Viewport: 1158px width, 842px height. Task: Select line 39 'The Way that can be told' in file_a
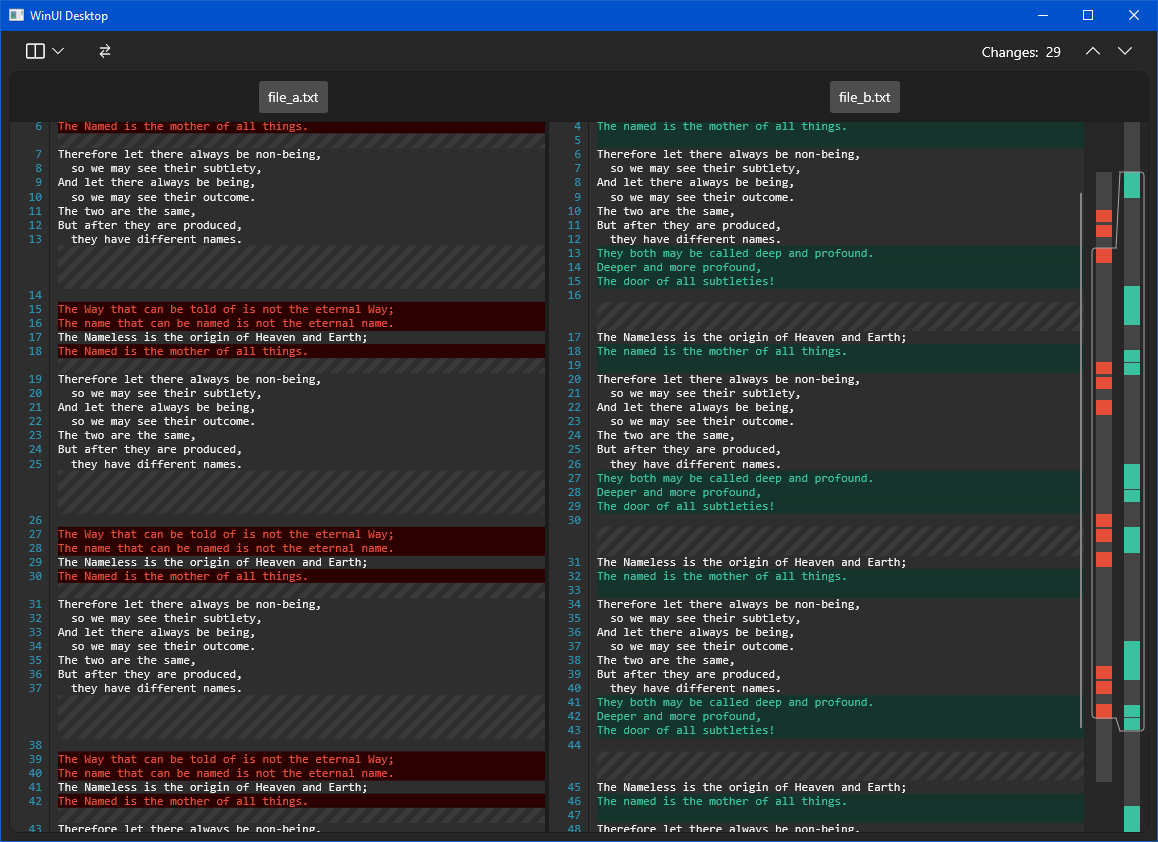[x=301, y=759]
